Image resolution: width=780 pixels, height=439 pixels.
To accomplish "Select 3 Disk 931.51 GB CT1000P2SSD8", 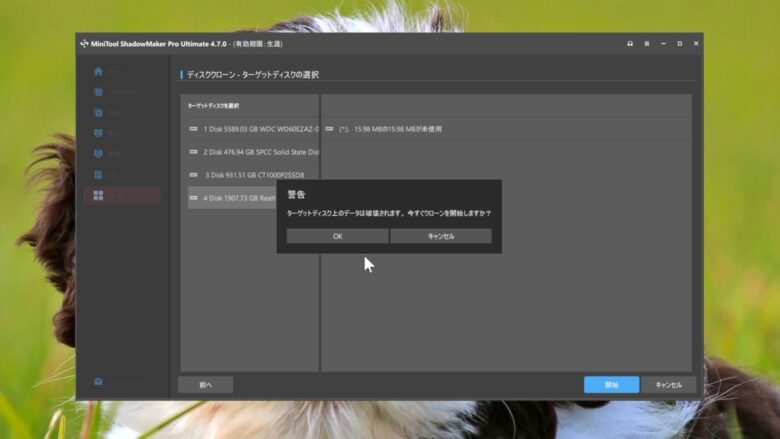I will 253,175.
